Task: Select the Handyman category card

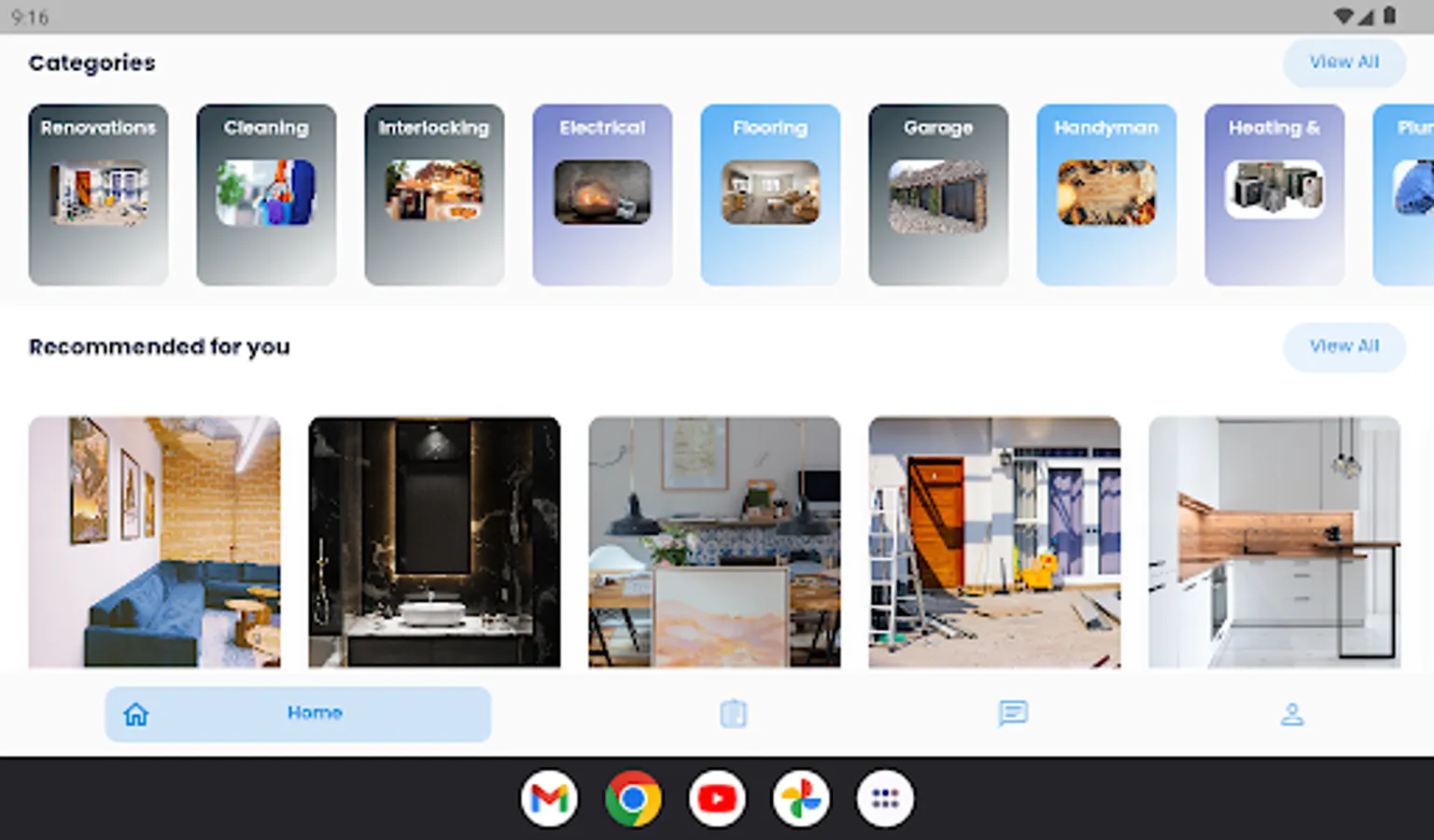Action: tap(1106, 194)
